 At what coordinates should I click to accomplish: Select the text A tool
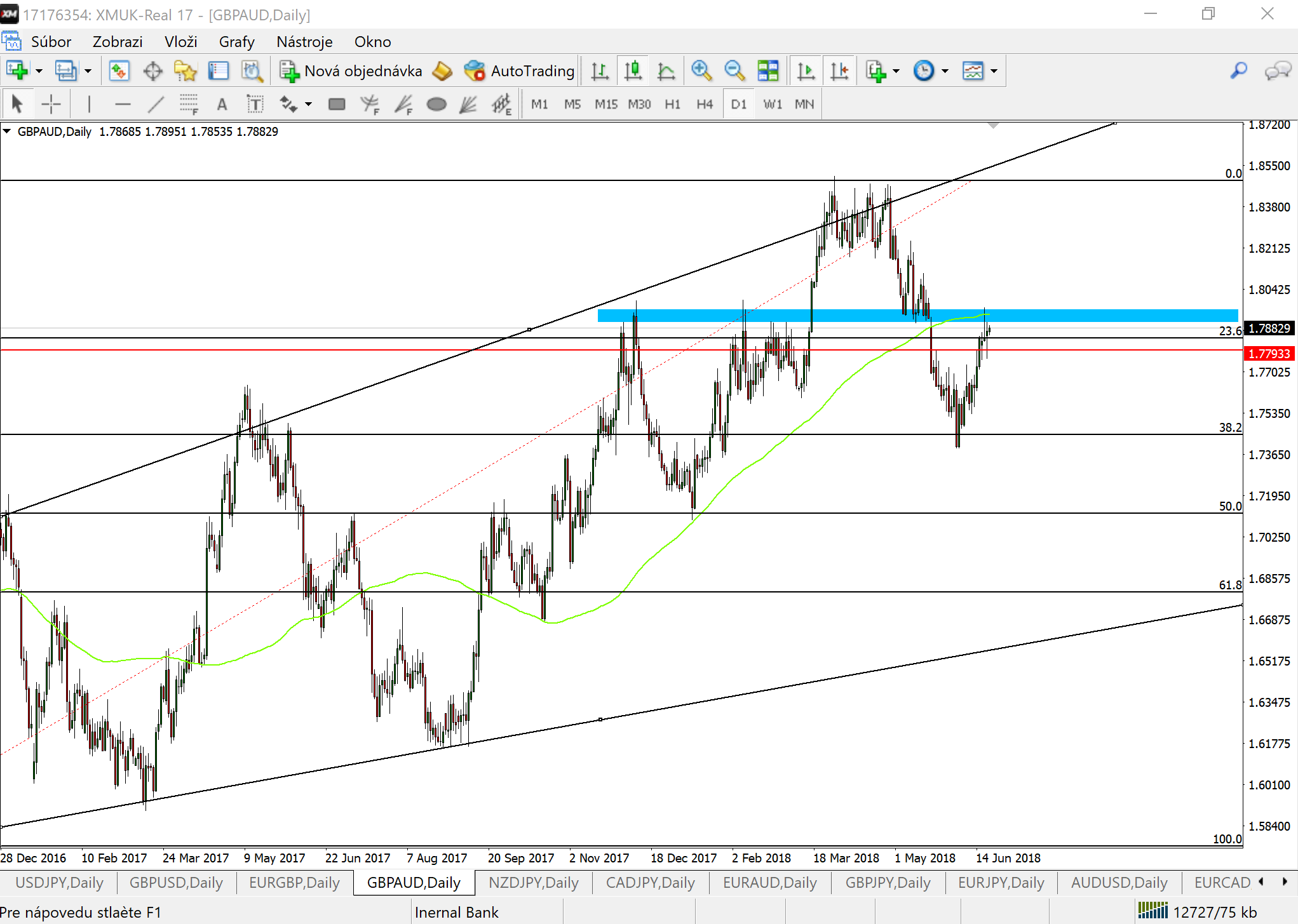click(x=222, y=104)
